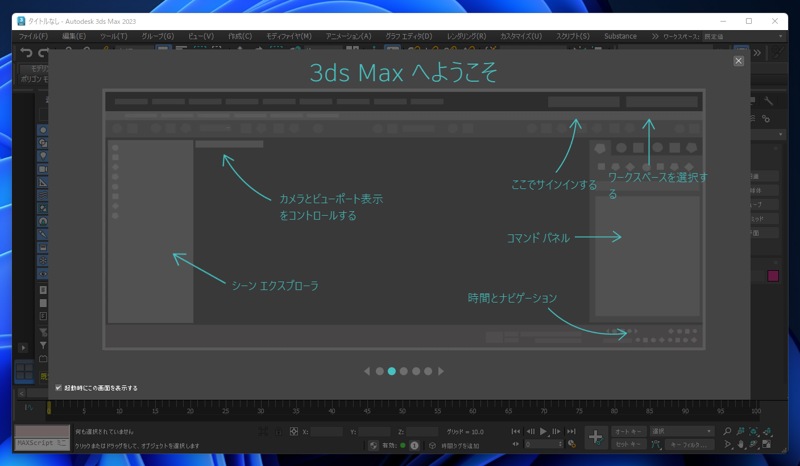Click the zoom extents all icon
The image size is (800, 466).
[766, 432]
